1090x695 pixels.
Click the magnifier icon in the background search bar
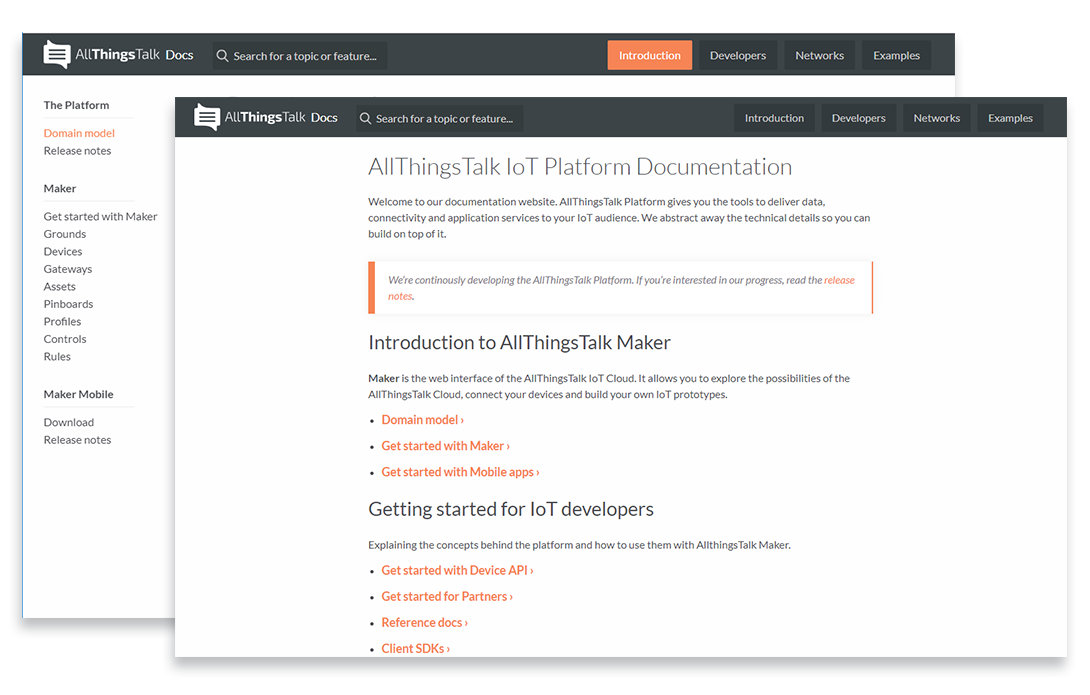click(222, 56)
